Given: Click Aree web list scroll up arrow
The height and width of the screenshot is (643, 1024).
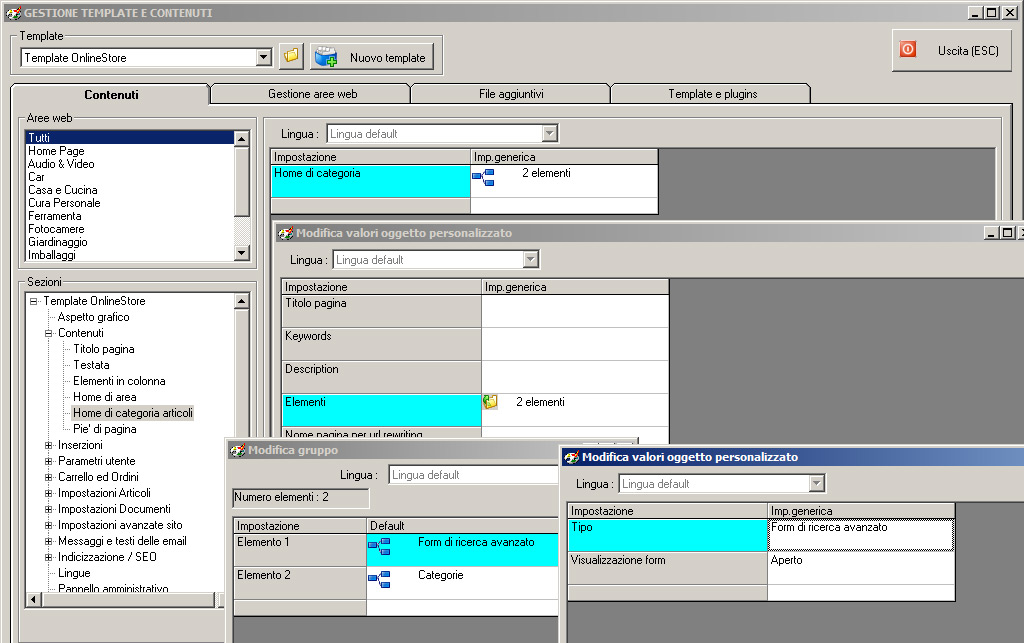Looking at the screenshot, I should tap(242, 138).
